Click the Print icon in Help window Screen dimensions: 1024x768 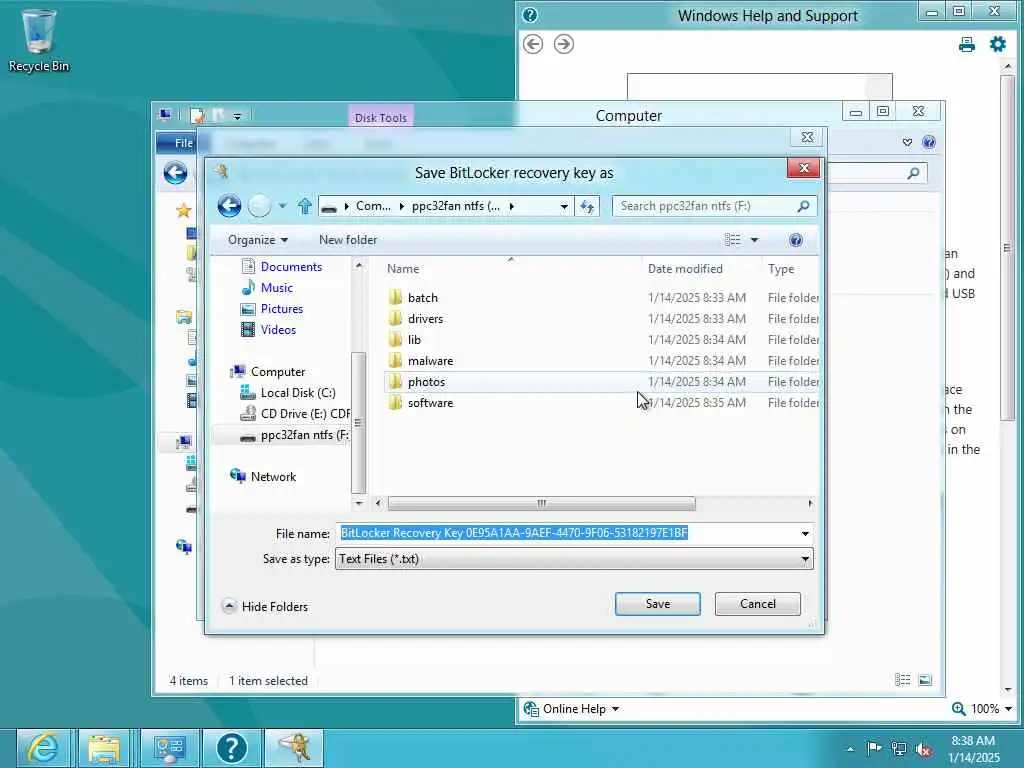click(x=967, y=44)
